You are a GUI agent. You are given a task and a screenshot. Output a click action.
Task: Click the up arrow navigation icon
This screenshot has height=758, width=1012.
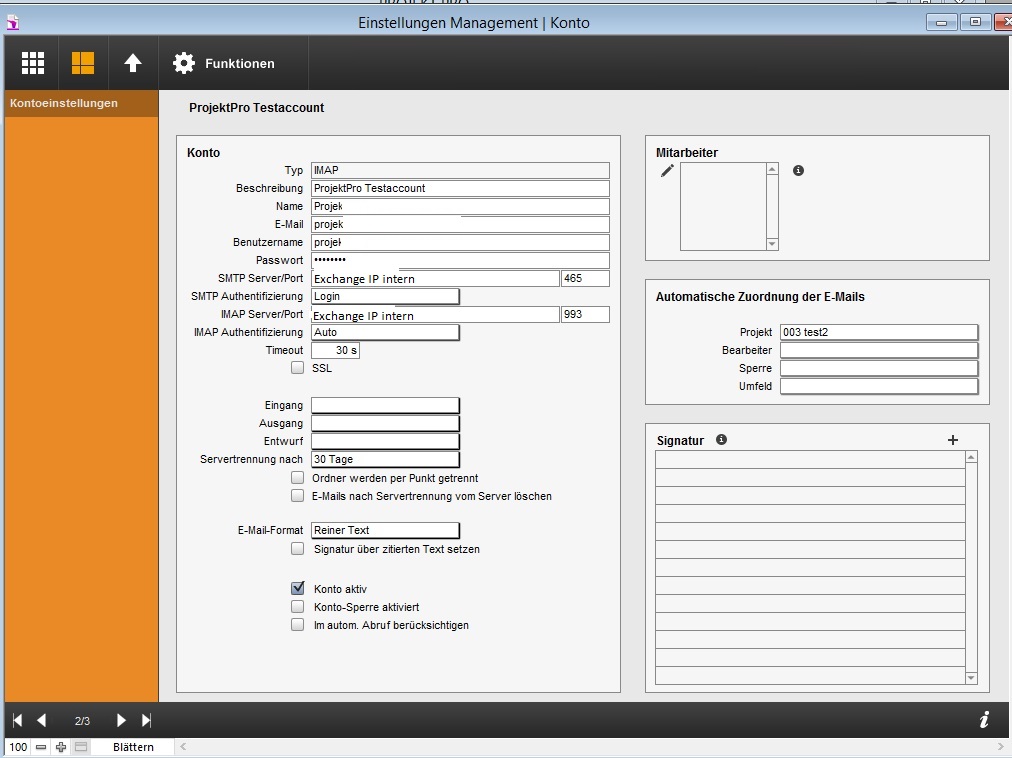tap(133, 63)
